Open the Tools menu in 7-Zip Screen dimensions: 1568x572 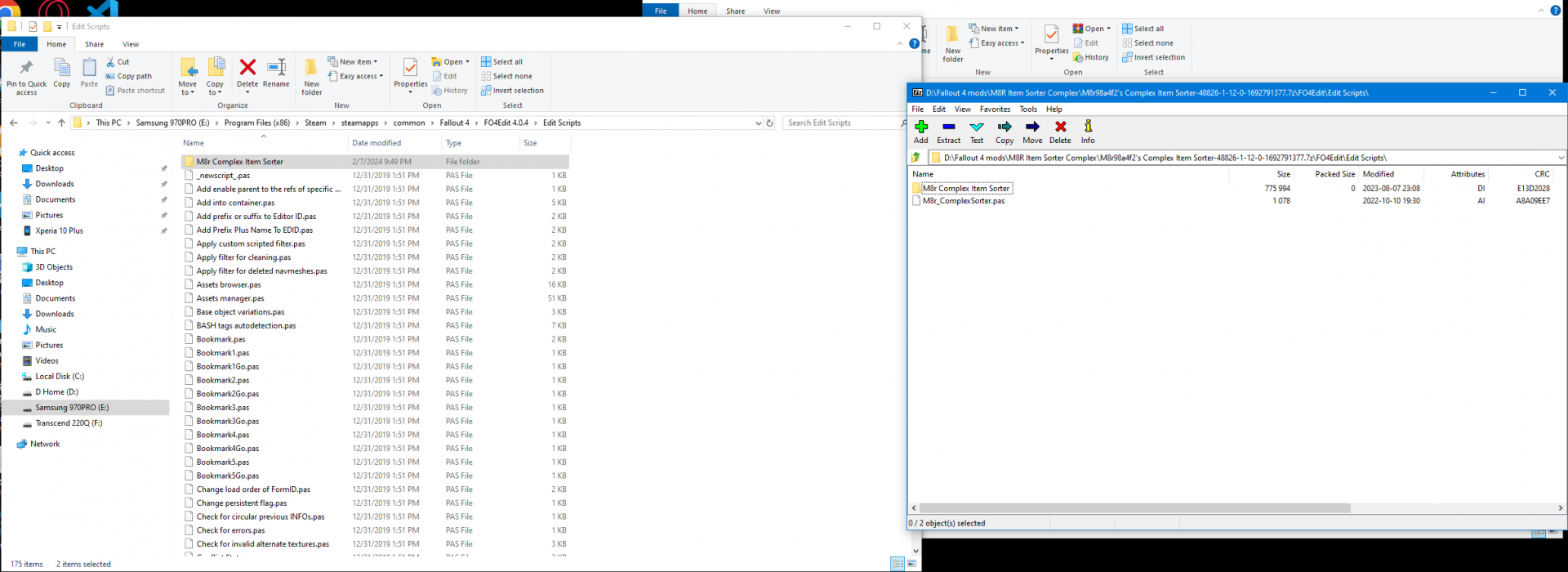tap(1028, 109)
